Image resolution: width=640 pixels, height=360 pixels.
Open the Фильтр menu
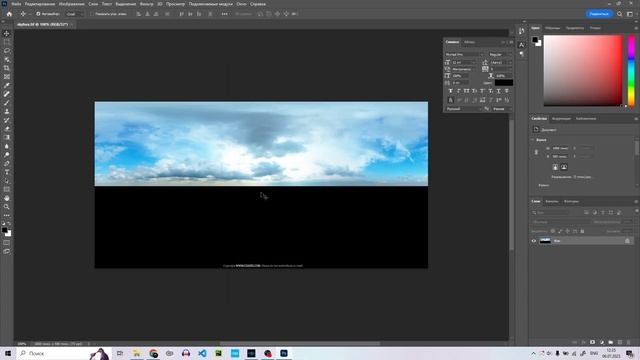(147, 4)
